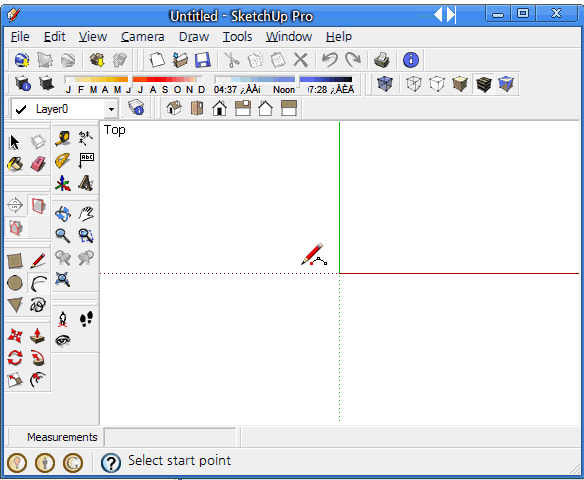Select the Move tool
This screenshot has height=480, width=584.
(x=15, y=336)
